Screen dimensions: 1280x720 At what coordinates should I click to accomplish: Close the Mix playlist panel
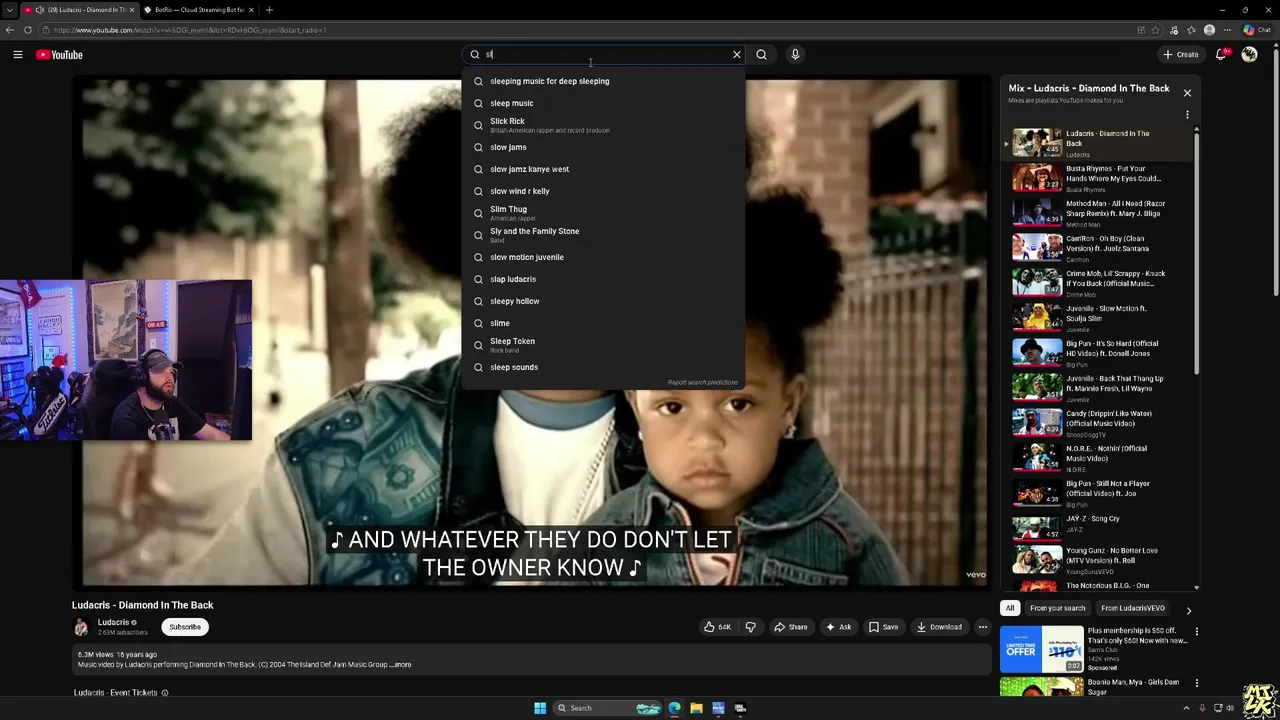point(1187,93)
